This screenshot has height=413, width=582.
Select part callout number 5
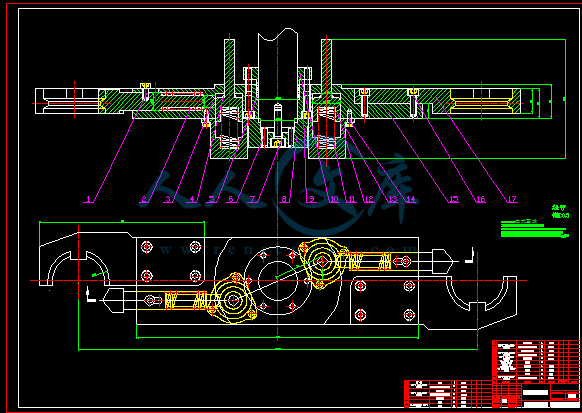(212, 200)
